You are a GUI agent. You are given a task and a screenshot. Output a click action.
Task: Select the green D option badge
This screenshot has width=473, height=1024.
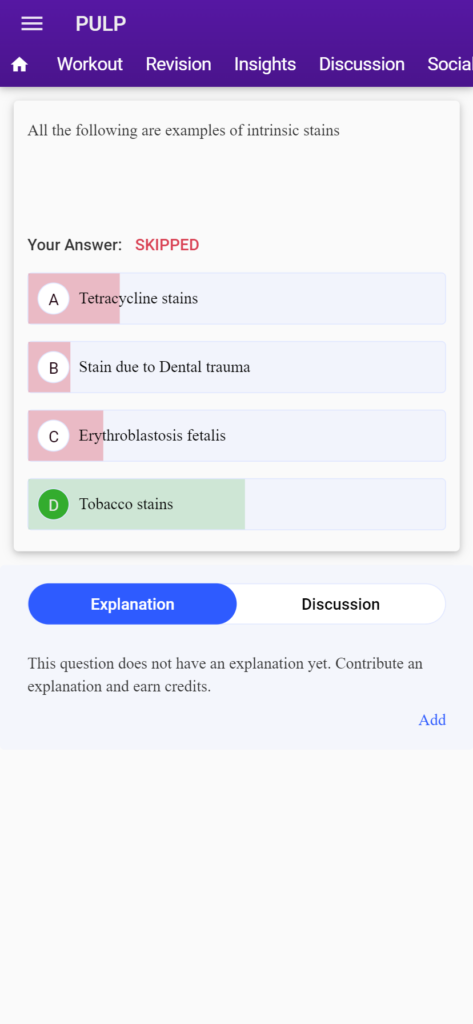[54, 505]
